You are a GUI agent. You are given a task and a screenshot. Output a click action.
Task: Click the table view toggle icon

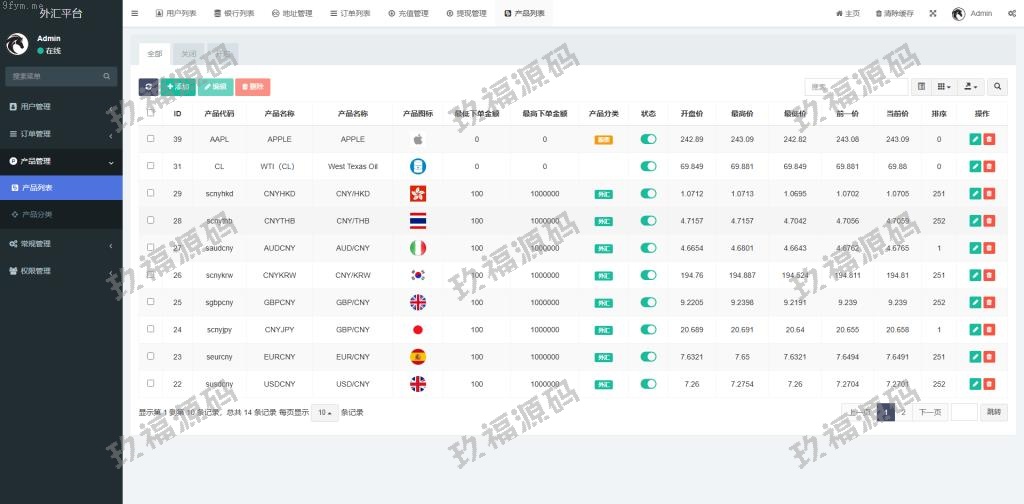click(x=922, y=87)
